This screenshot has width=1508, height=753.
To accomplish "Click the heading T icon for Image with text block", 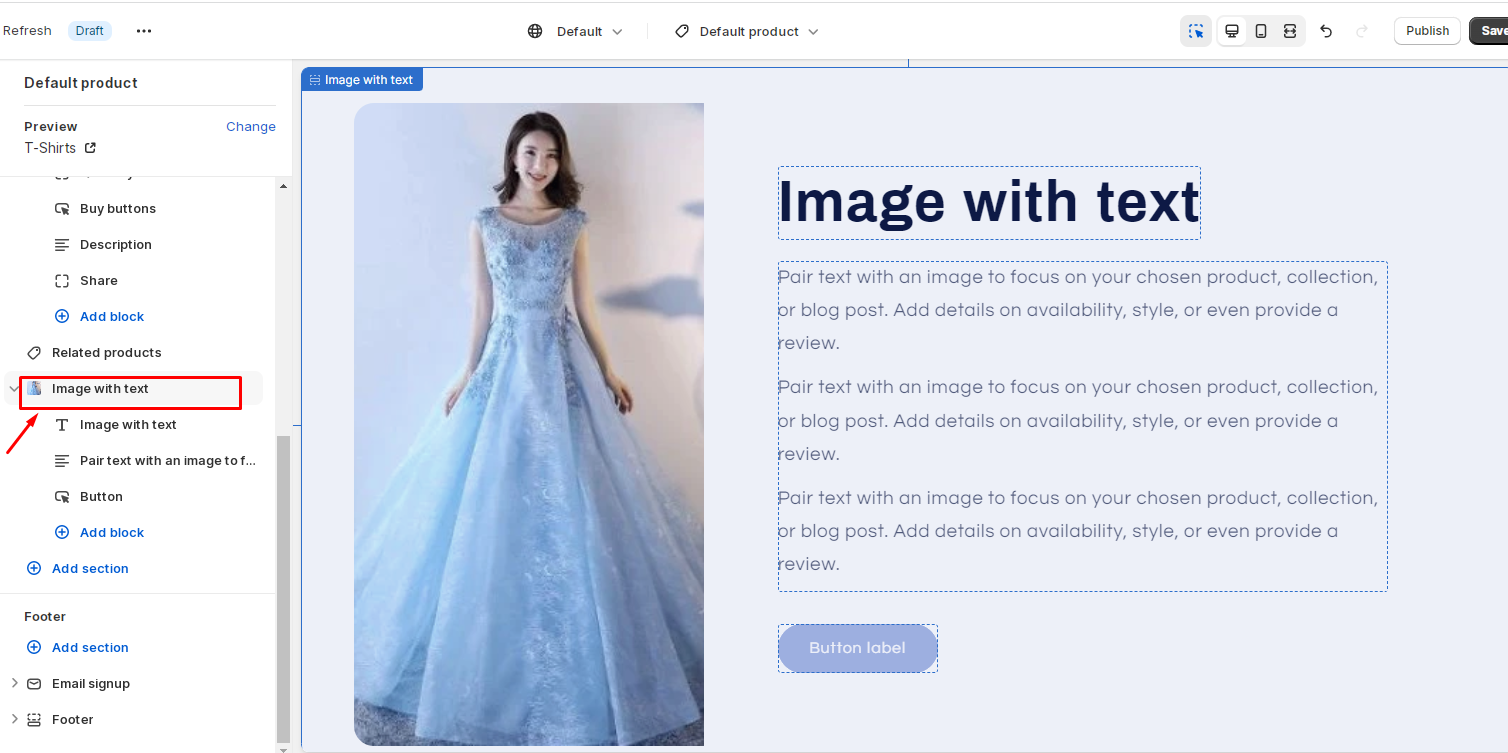I will 62,425.
